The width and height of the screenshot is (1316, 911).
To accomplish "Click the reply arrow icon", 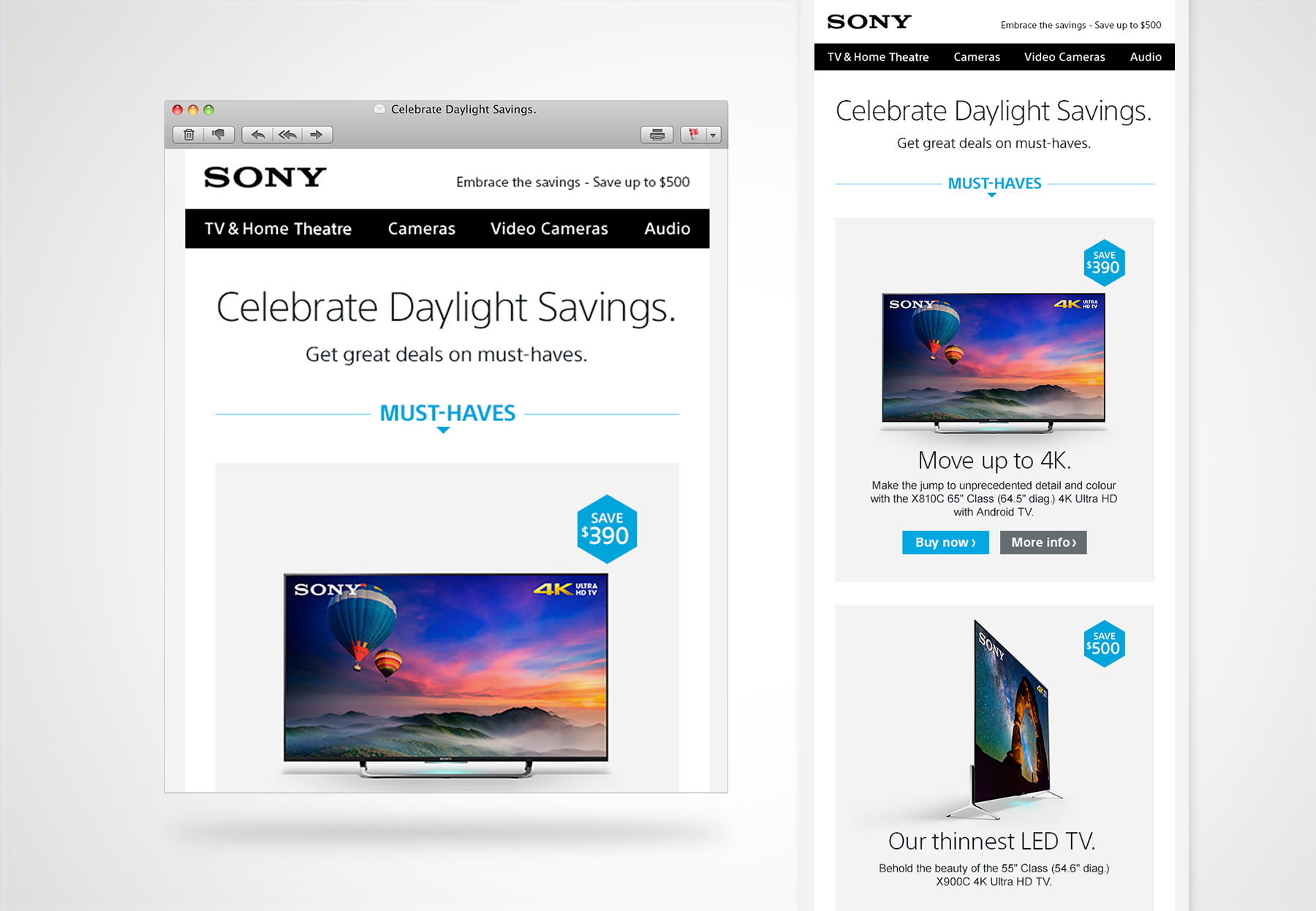I will (257, 135).
